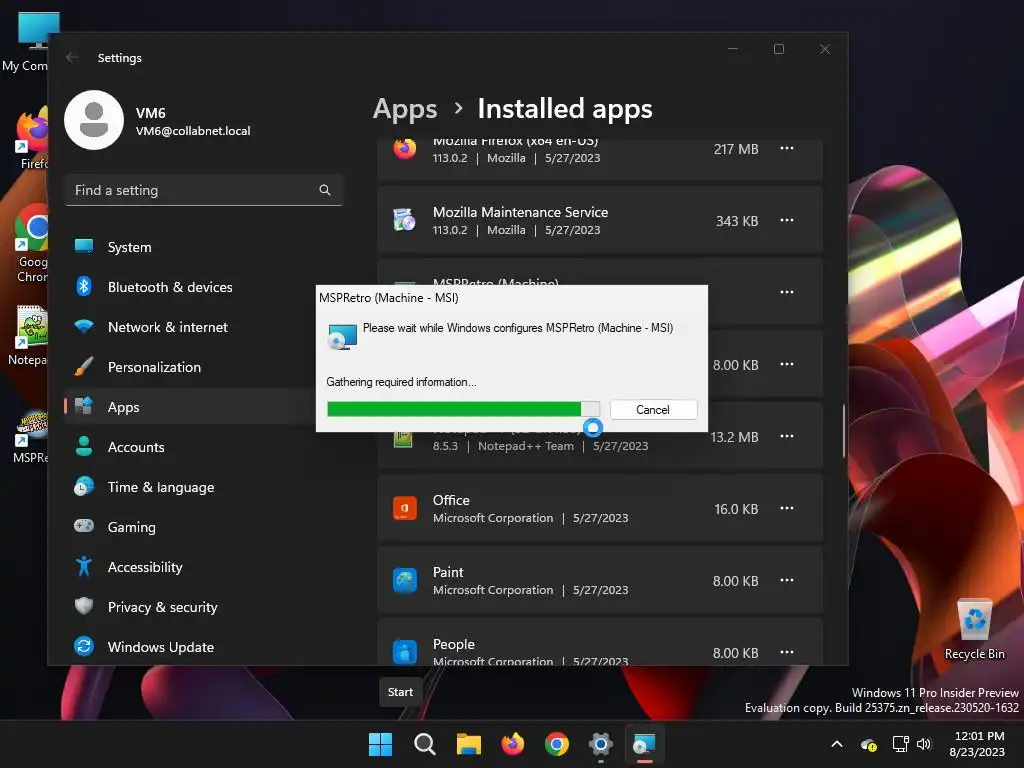Screen dimensions: 1024x768
Task: Click the Network wifi icon in sidebar
Action: [x=84, y=326]
